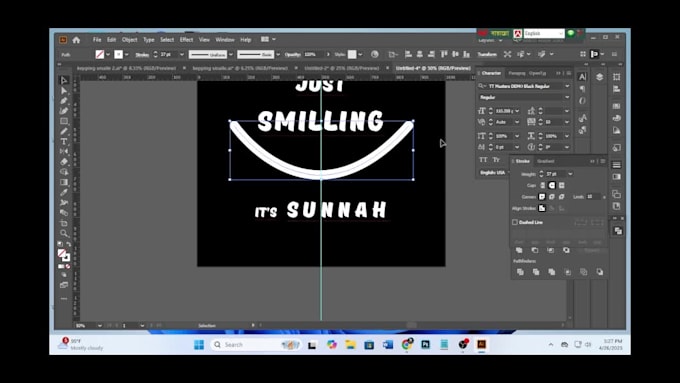The width and height of the screenshot is (680, 383).
Task: Switch to the Paragraph panel tab
Action: 517,73
